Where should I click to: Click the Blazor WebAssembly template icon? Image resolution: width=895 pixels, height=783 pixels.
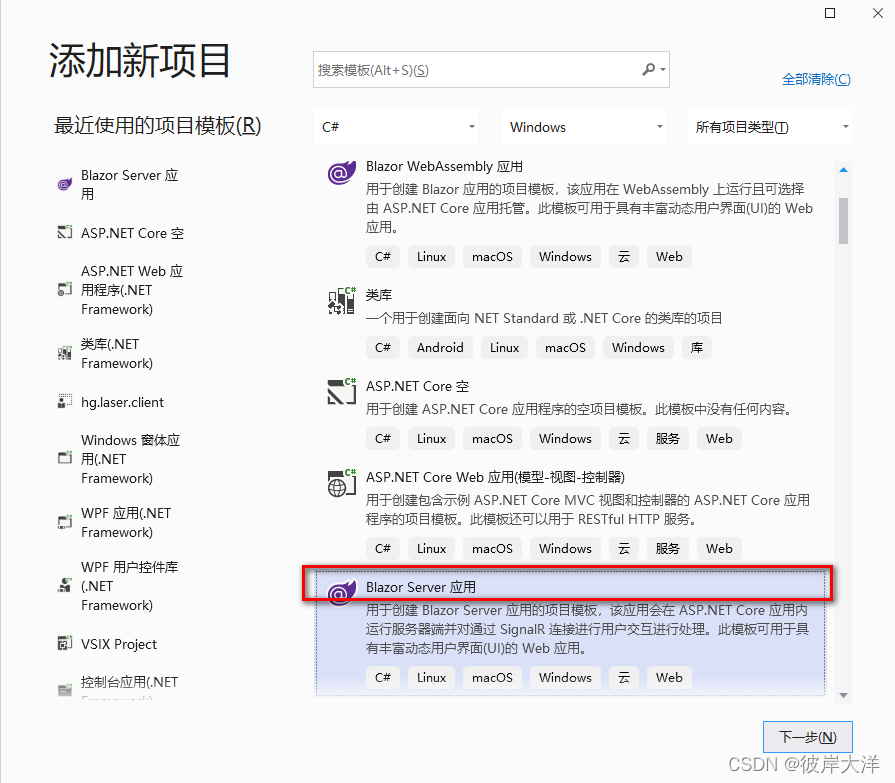click(341, 172)
